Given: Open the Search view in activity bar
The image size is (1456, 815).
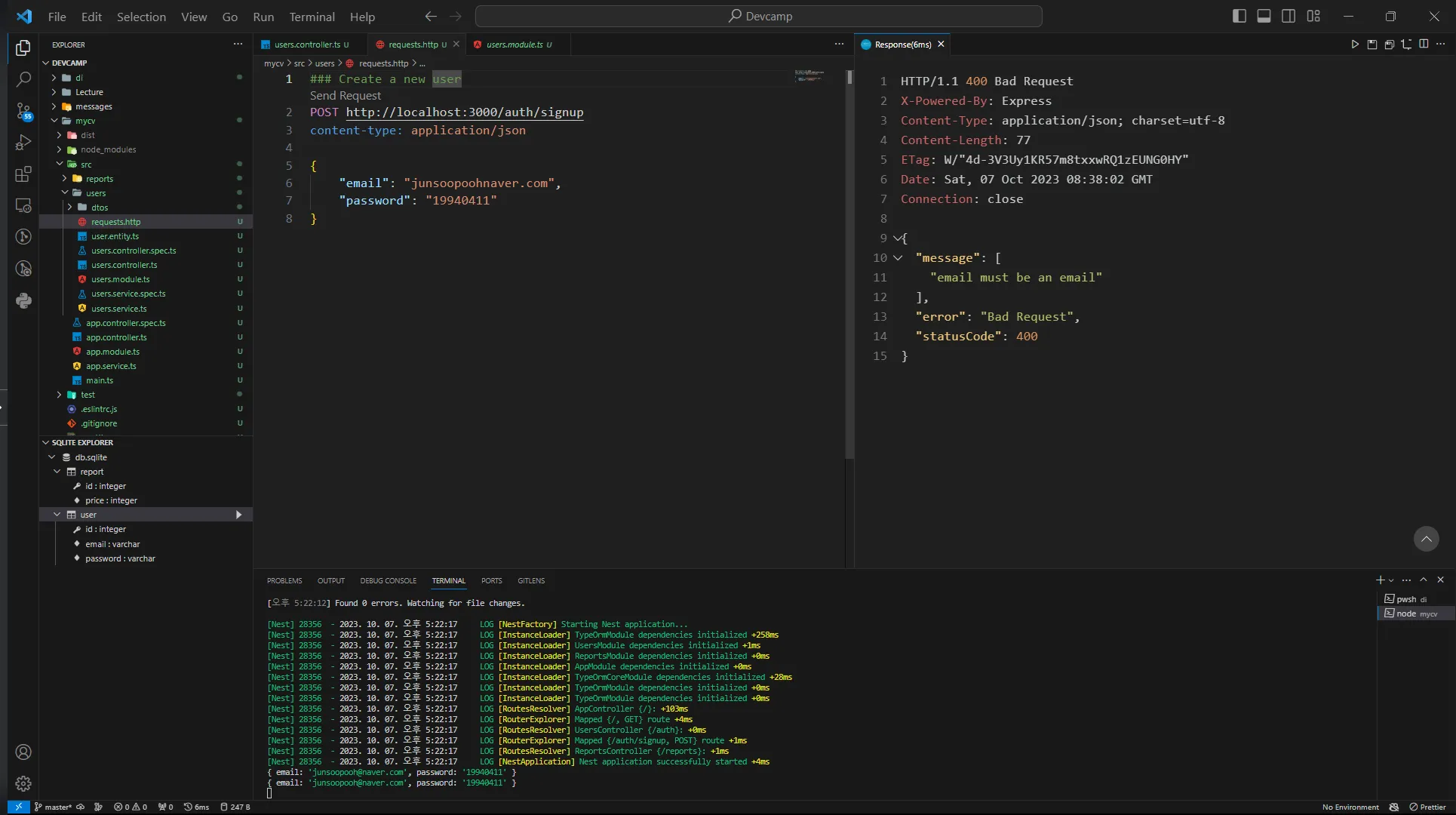Looking at the screenshot, I should pyautogui.click(x=23, y=79).
